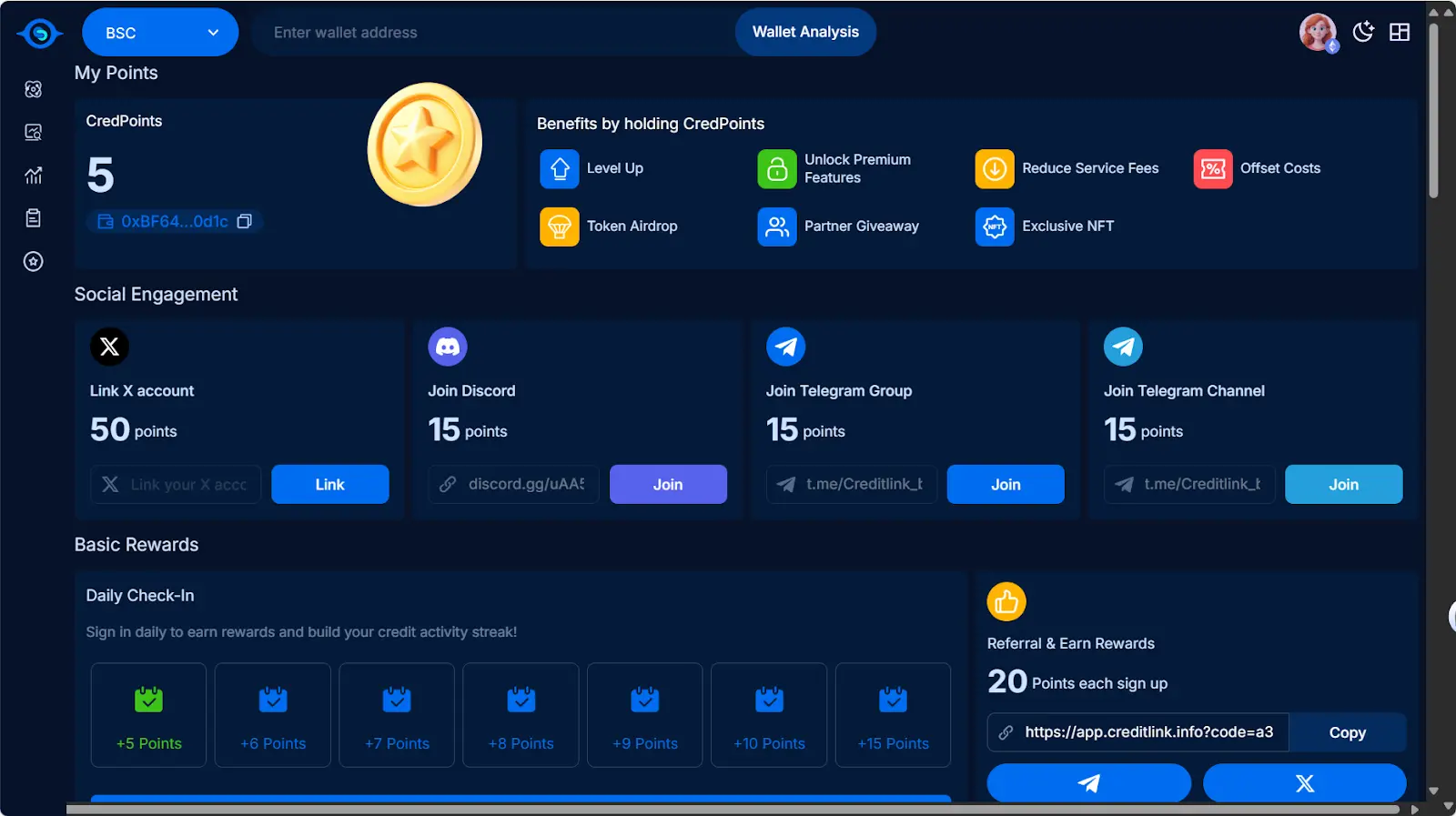Click the Wallet Analysis button

coord(805,32)
